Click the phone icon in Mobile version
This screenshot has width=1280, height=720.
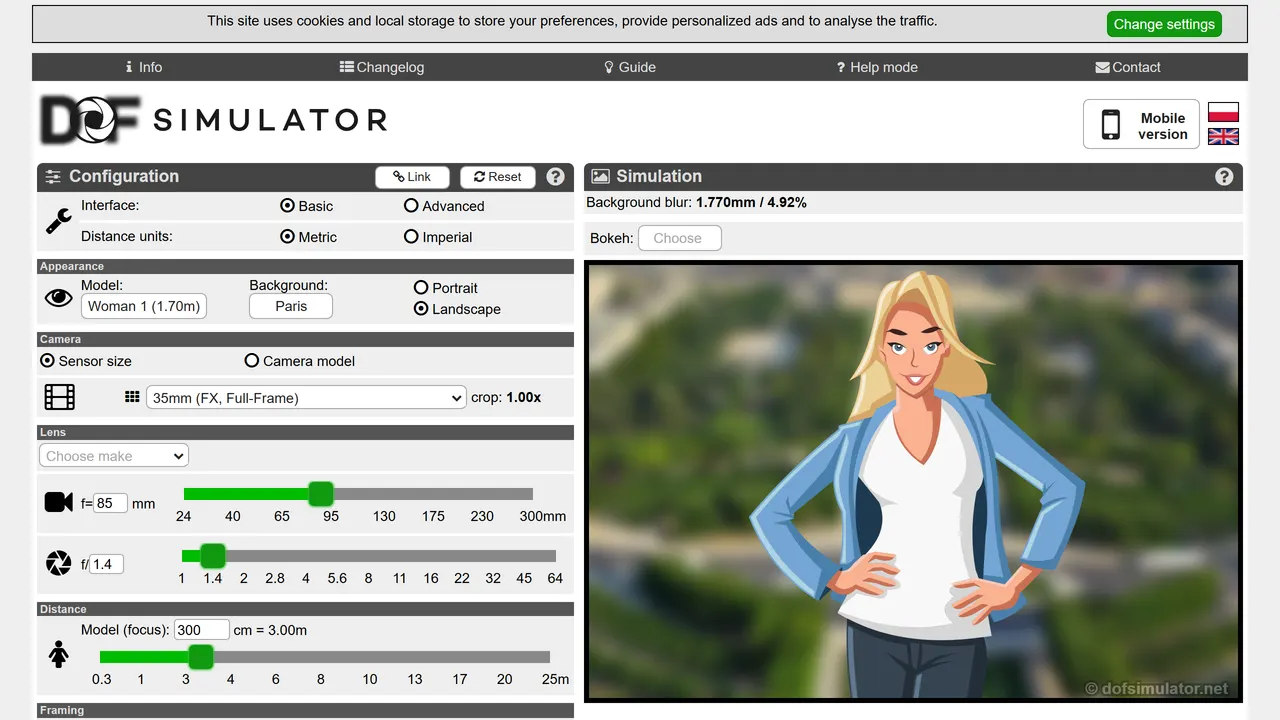1111,125
